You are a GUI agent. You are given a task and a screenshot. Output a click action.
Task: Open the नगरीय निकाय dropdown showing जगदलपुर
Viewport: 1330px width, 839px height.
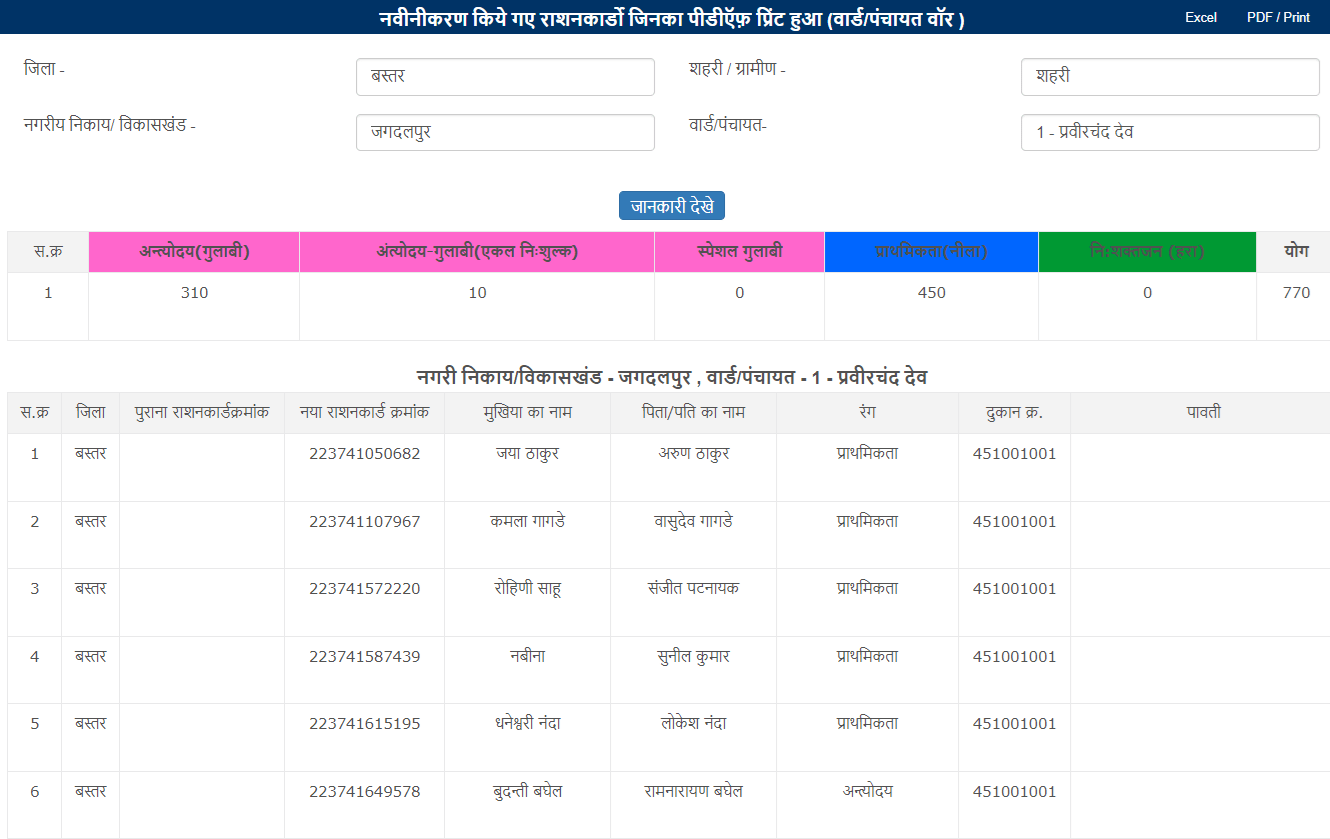(x=505, y=132)
